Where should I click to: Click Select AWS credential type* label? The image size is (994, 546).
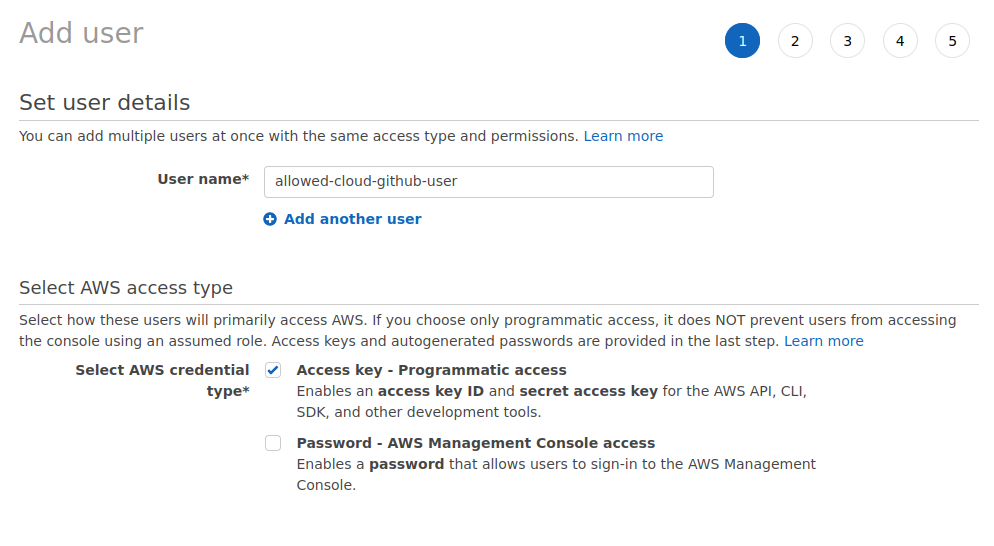click(163, 380)
